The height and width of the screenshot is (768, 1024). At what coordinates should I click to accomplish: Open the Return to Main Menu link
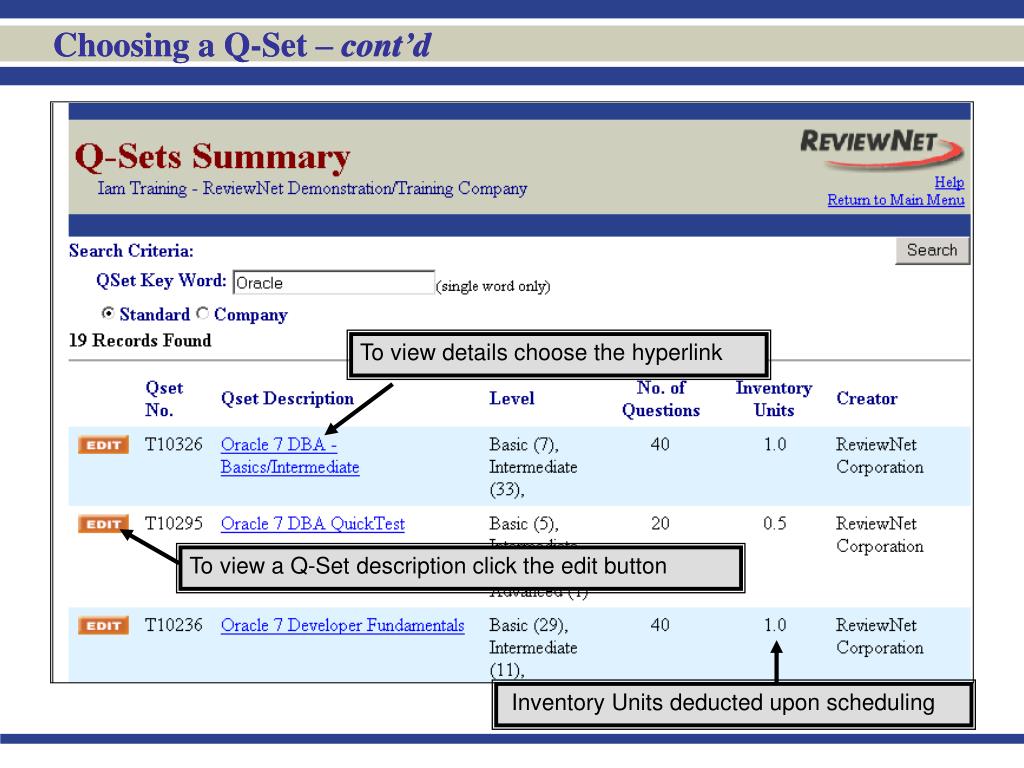pyautogui.click(x=895, y=200)
